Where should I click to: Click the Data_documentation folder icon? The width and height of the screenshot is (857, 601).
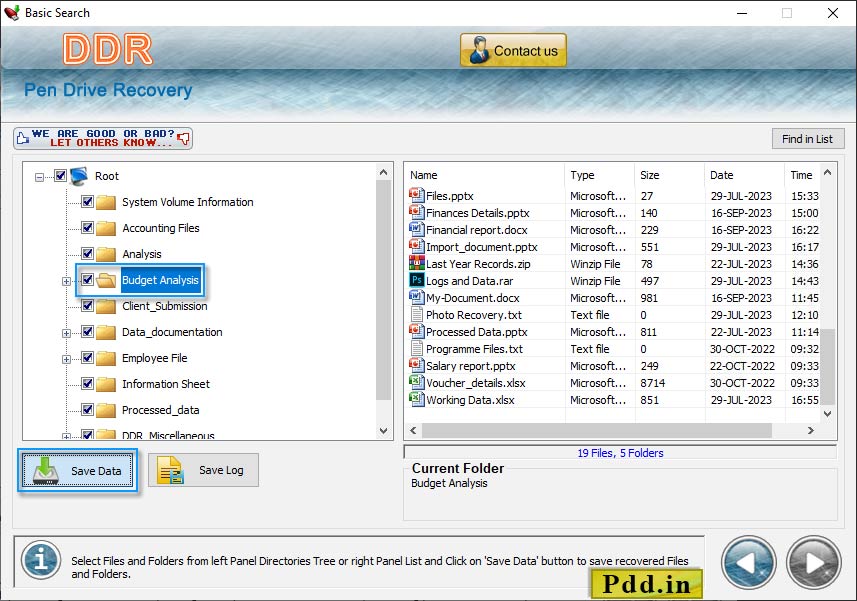[x=106, y=332]
